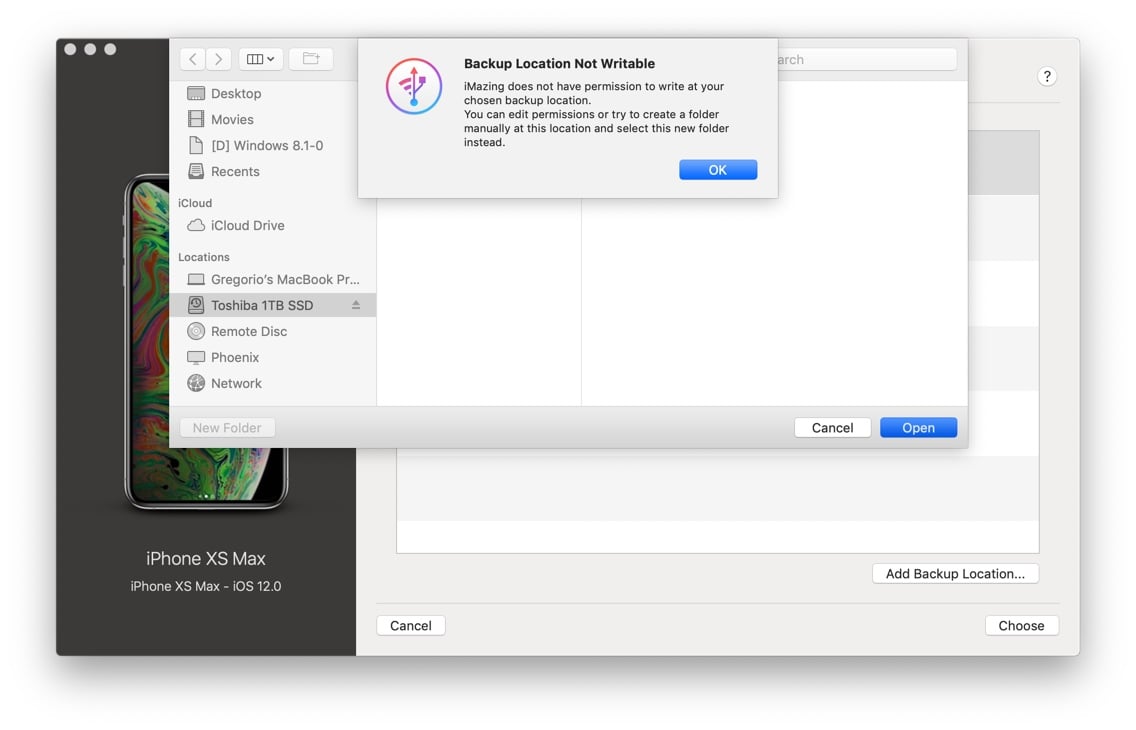Select Movies in the sidebar
The image size is (1136, 730).
click(x=272, y=119)
